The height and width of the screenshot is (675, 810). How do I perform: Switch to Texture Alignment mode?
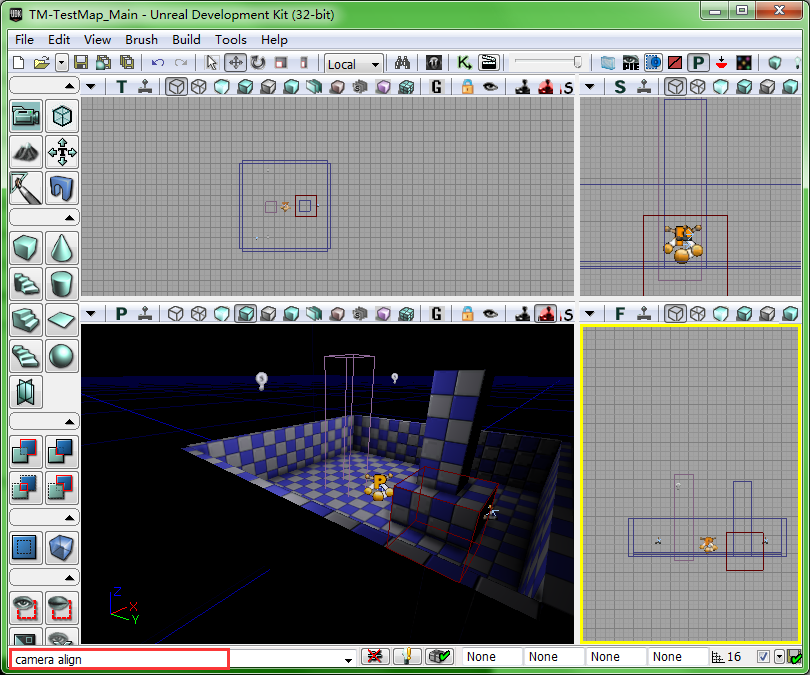(x=62, y=152)
